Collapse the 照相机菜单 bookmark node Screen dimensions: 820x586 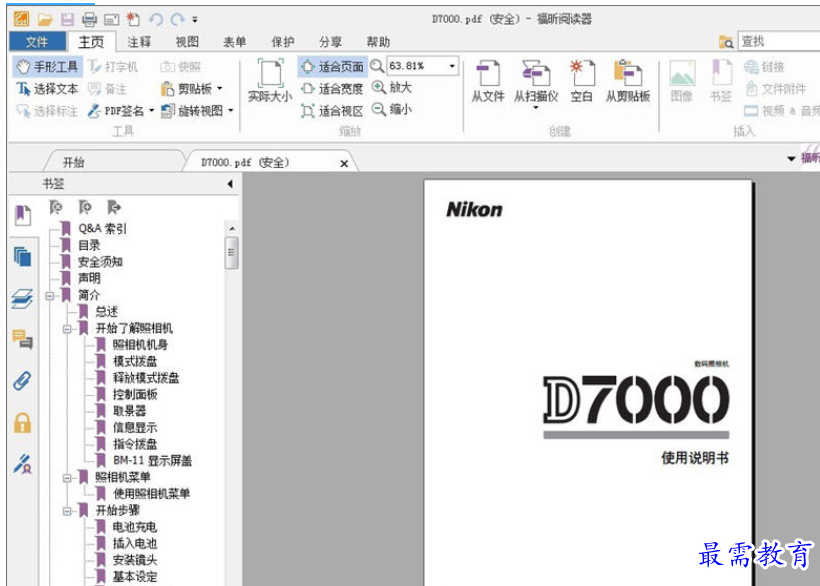(x=67, y=478)
